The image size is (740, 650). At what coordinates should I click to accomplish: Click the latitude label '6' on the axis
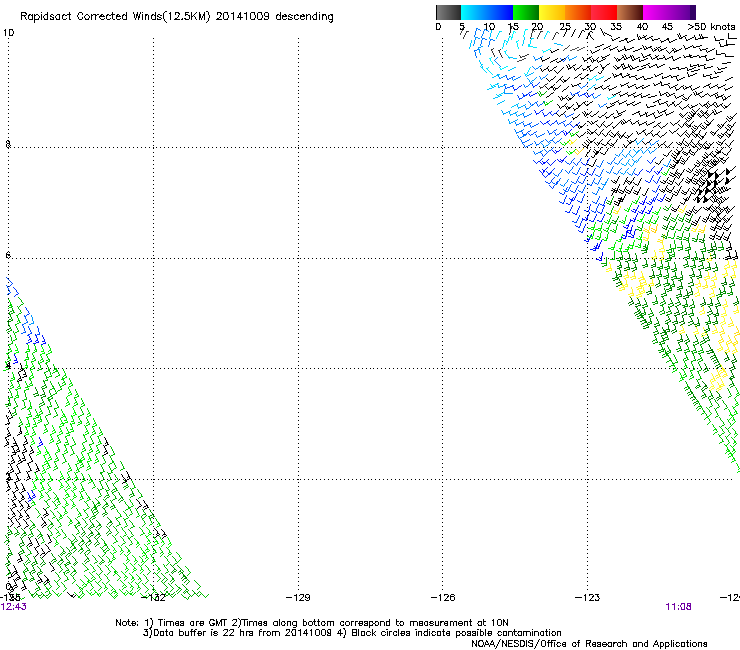coord(8,255)
